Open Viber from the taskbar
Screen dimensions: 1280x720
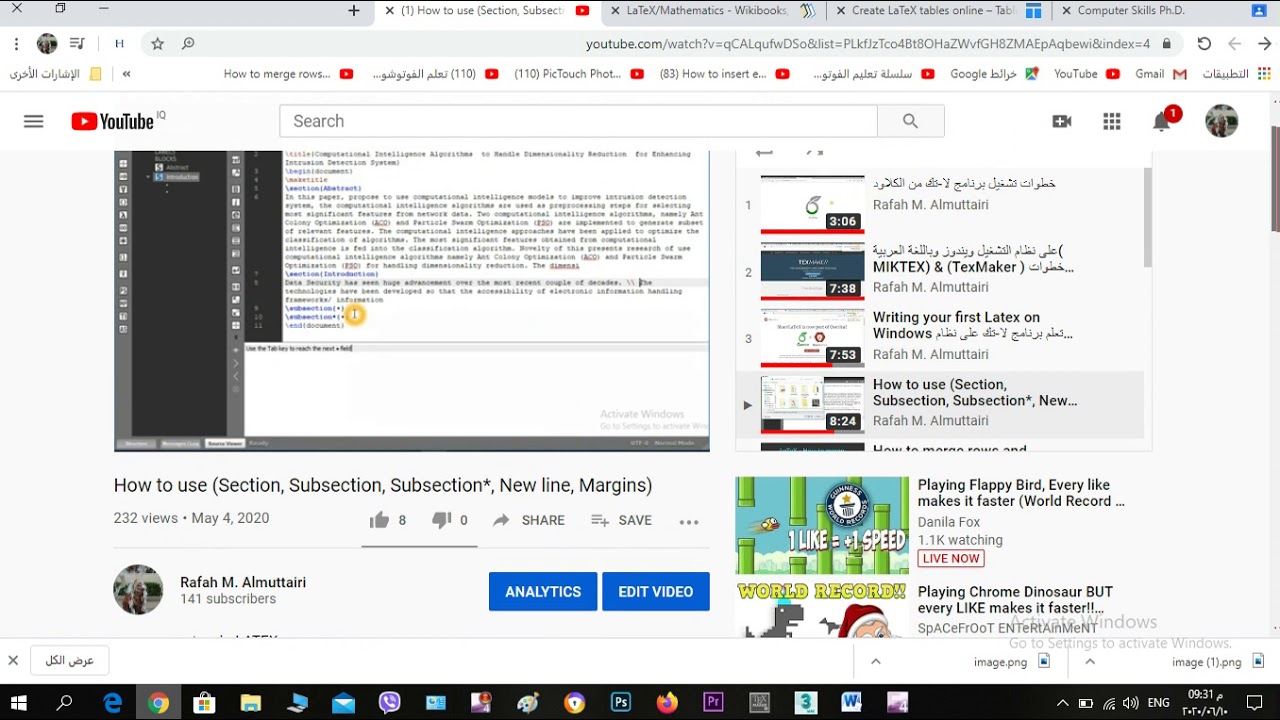coord(389,703)
